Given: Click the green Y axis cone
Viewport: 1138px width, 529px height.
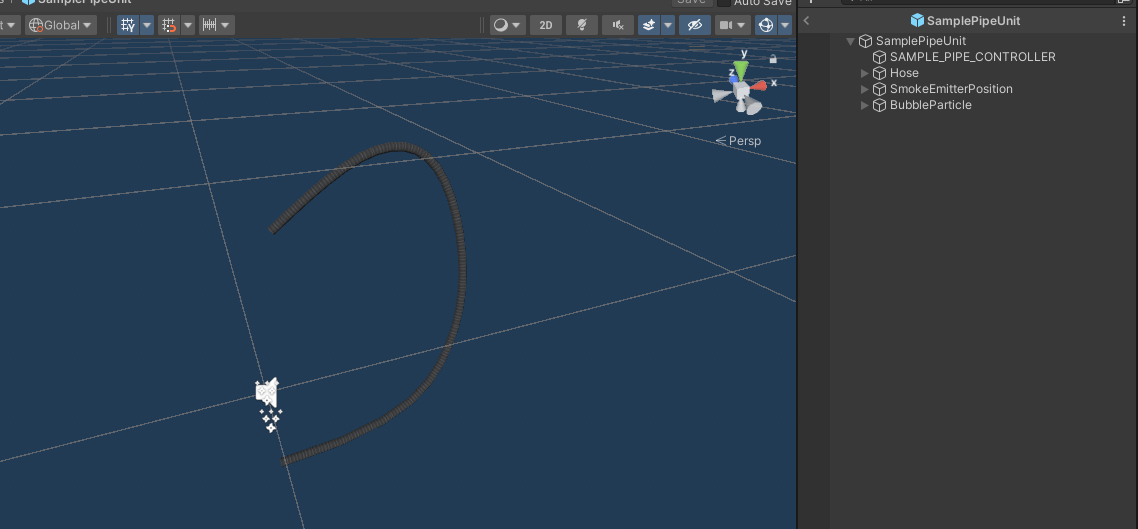Looking at the screenshot, I should point(741,70).
